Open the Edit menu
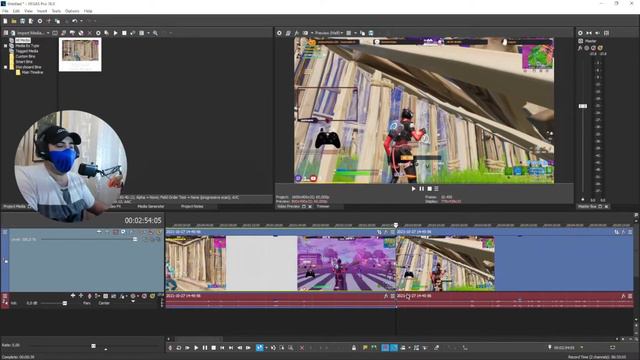 tap(16, 11)
